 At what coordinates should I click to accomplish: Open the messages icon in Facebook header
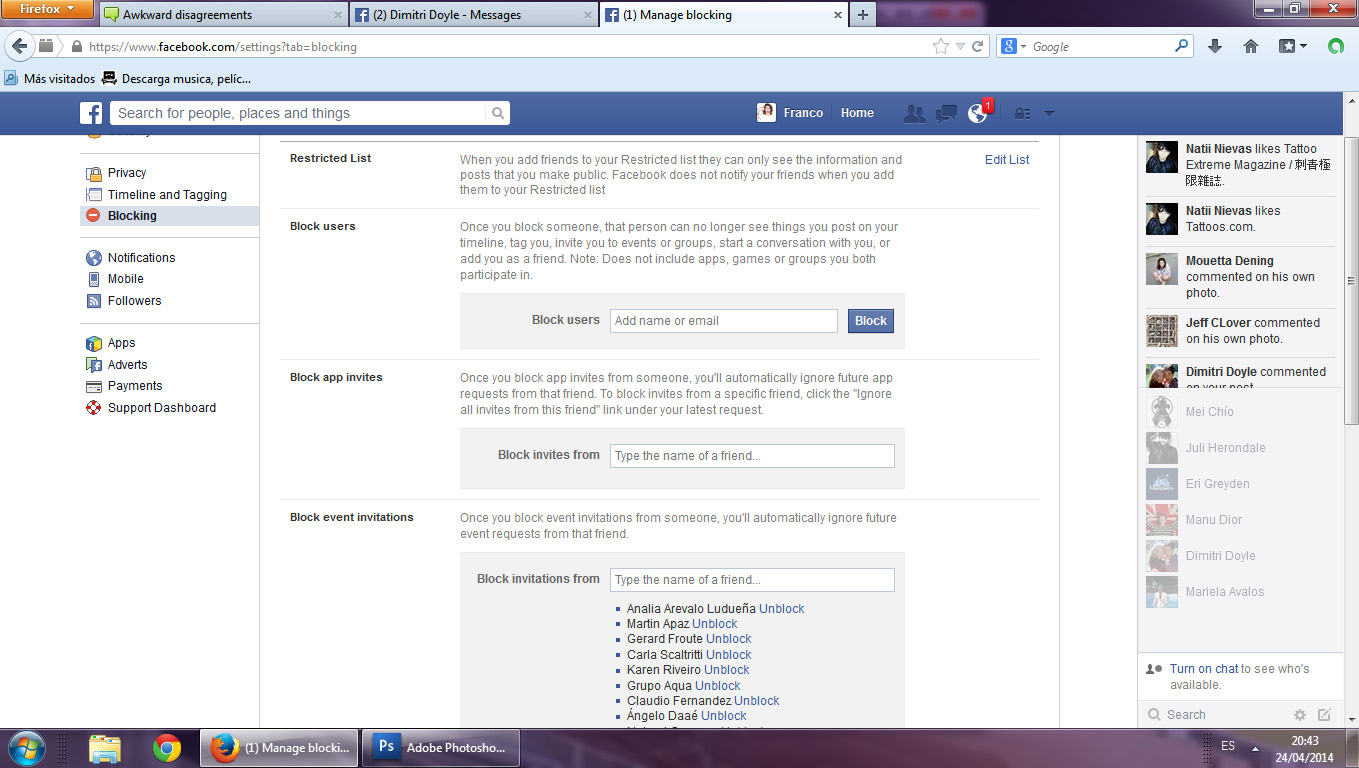[x=946, y=113]
